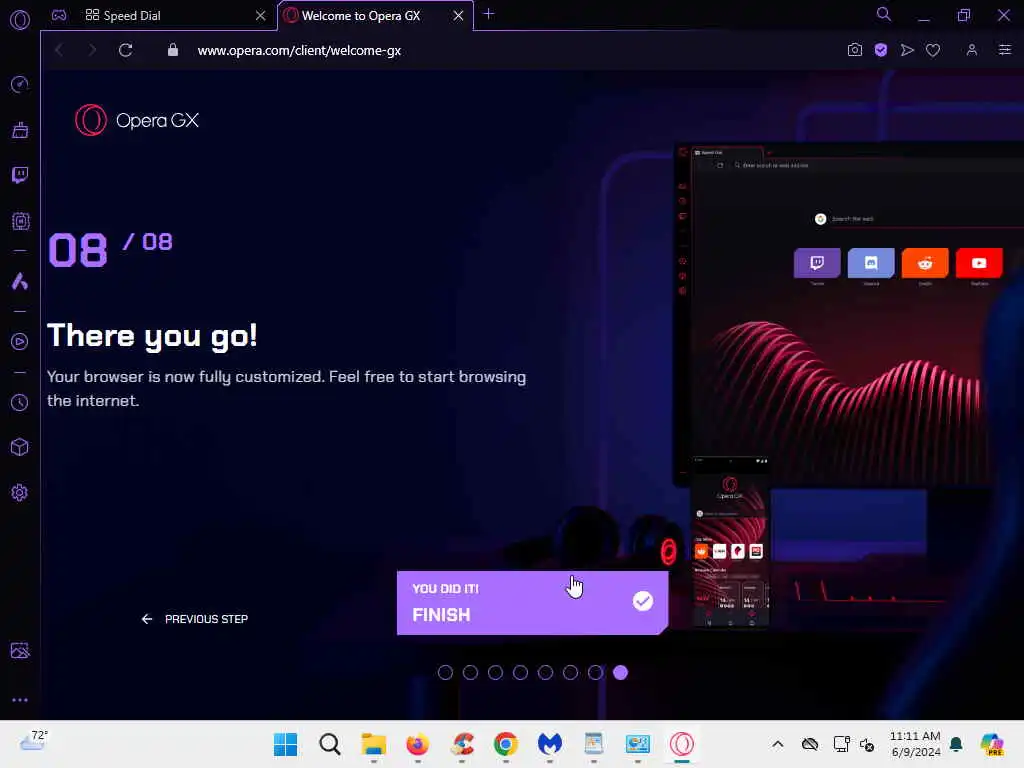
Task: Open Malwarebytes from the taskbar
Action: pos(550,744)
